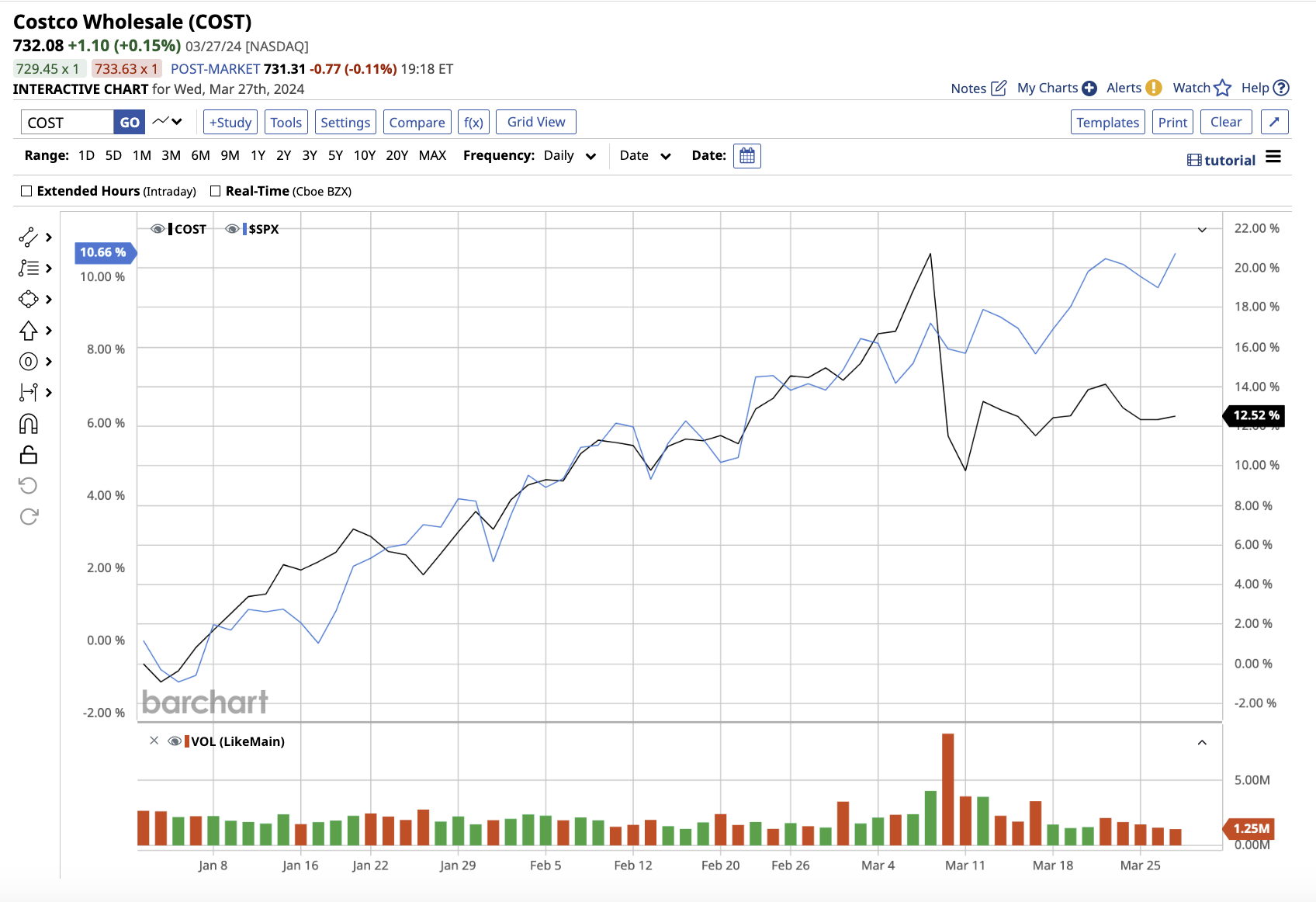Select the trend line drawing tool

29,237
